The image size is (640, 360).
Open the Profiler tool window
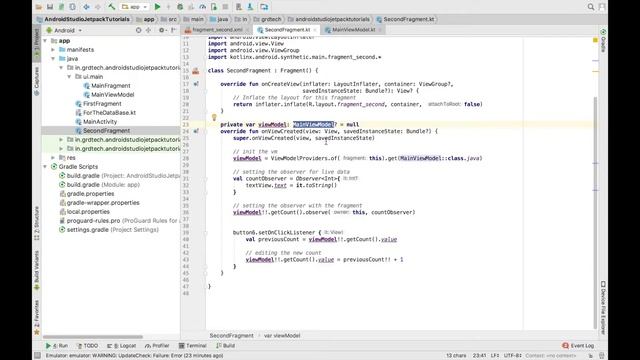click(x=157, y=346)
